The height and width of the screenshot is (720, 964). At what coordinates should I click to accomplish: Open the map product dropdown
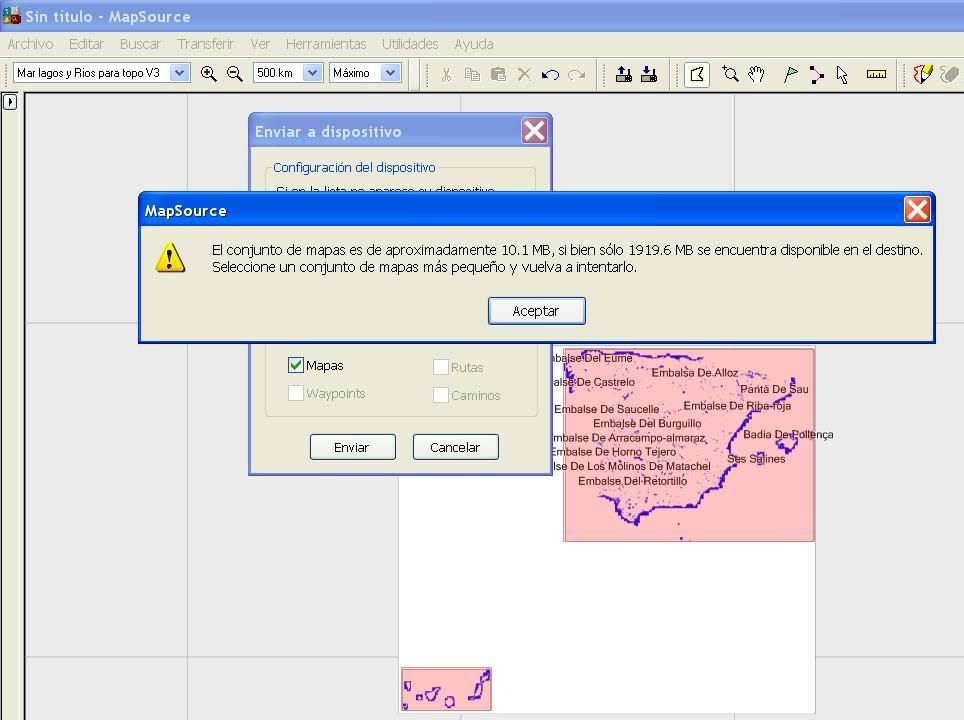(x=179, y=73)
